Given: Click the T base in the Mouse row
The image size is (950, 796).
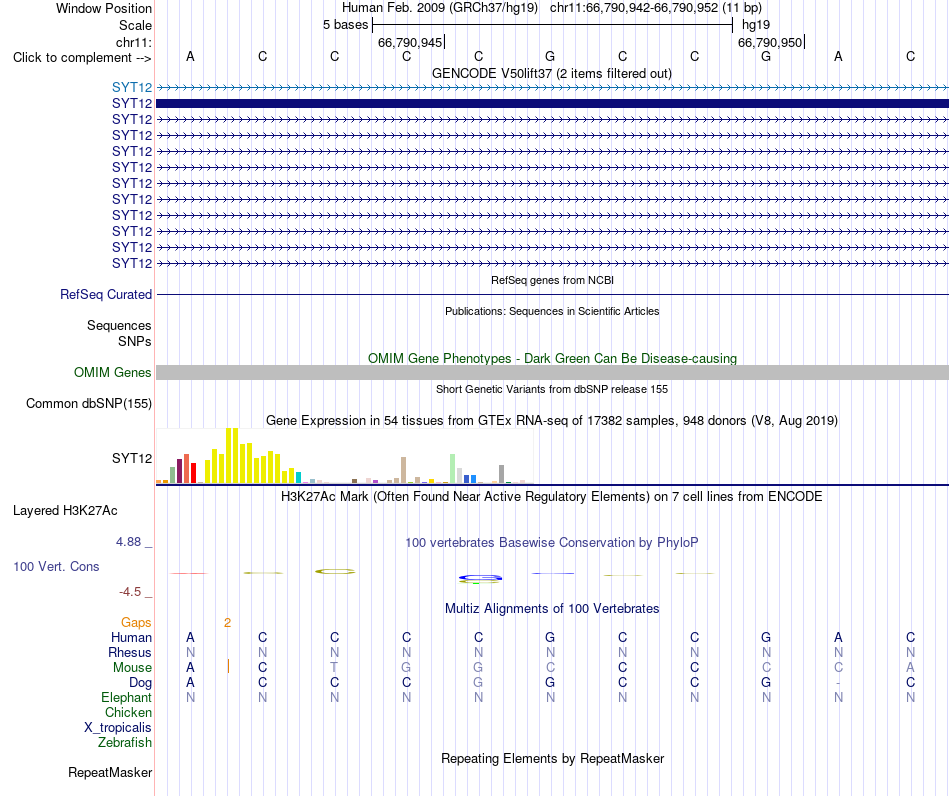Looking at the screenshot, I should point(334,668).
